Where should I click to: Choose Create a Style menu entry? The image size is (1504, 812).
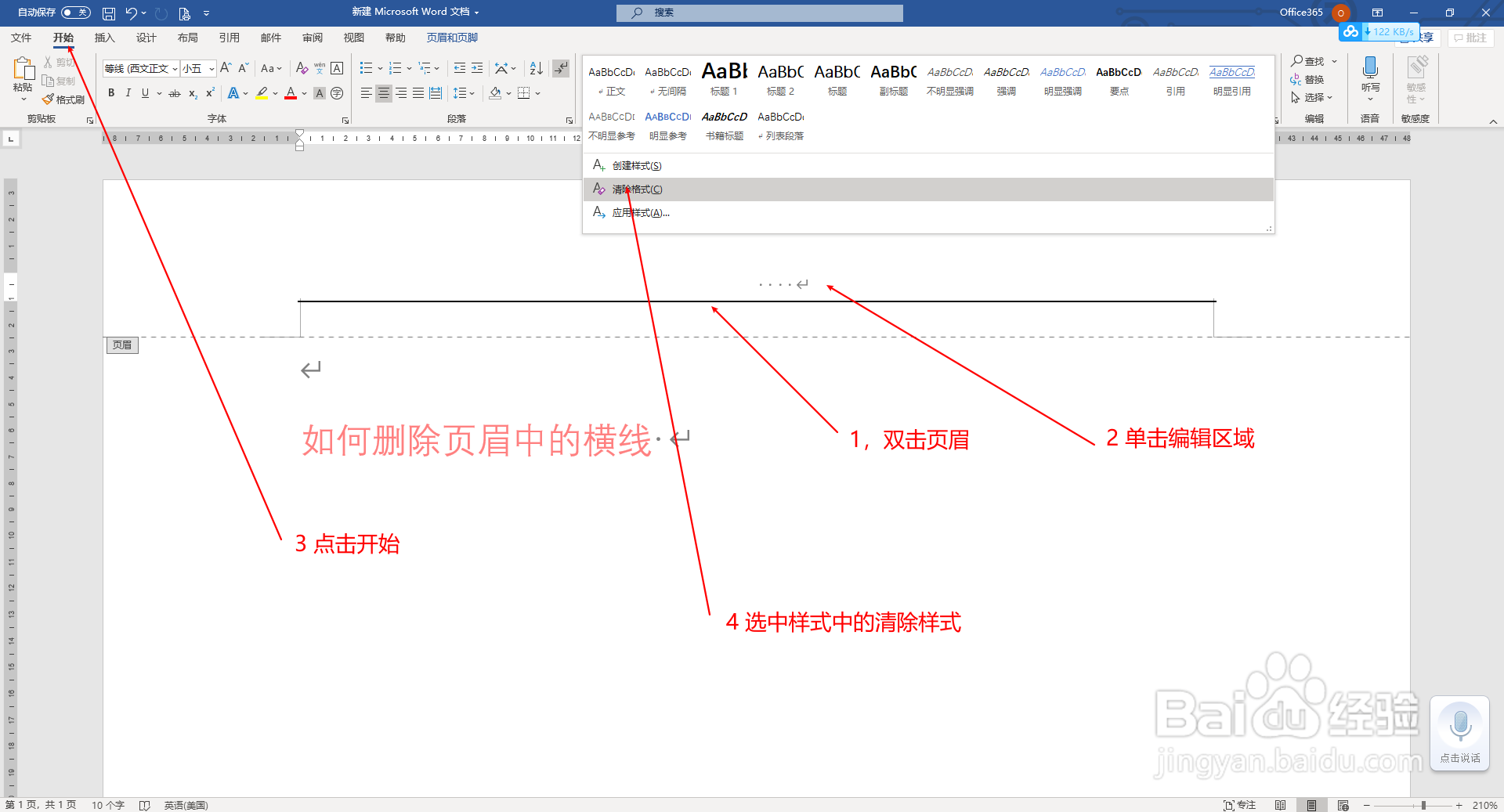tap(928, 166)
